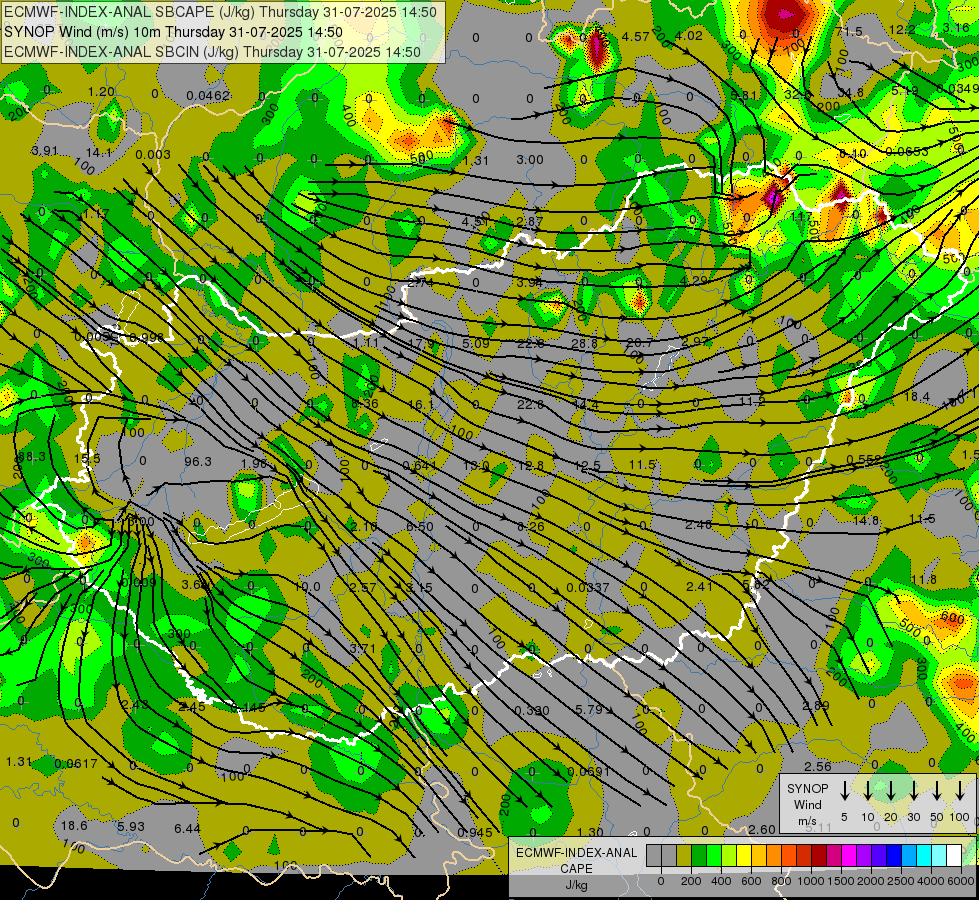Select the dark red swatch near 1000

(x=819, y=855)
